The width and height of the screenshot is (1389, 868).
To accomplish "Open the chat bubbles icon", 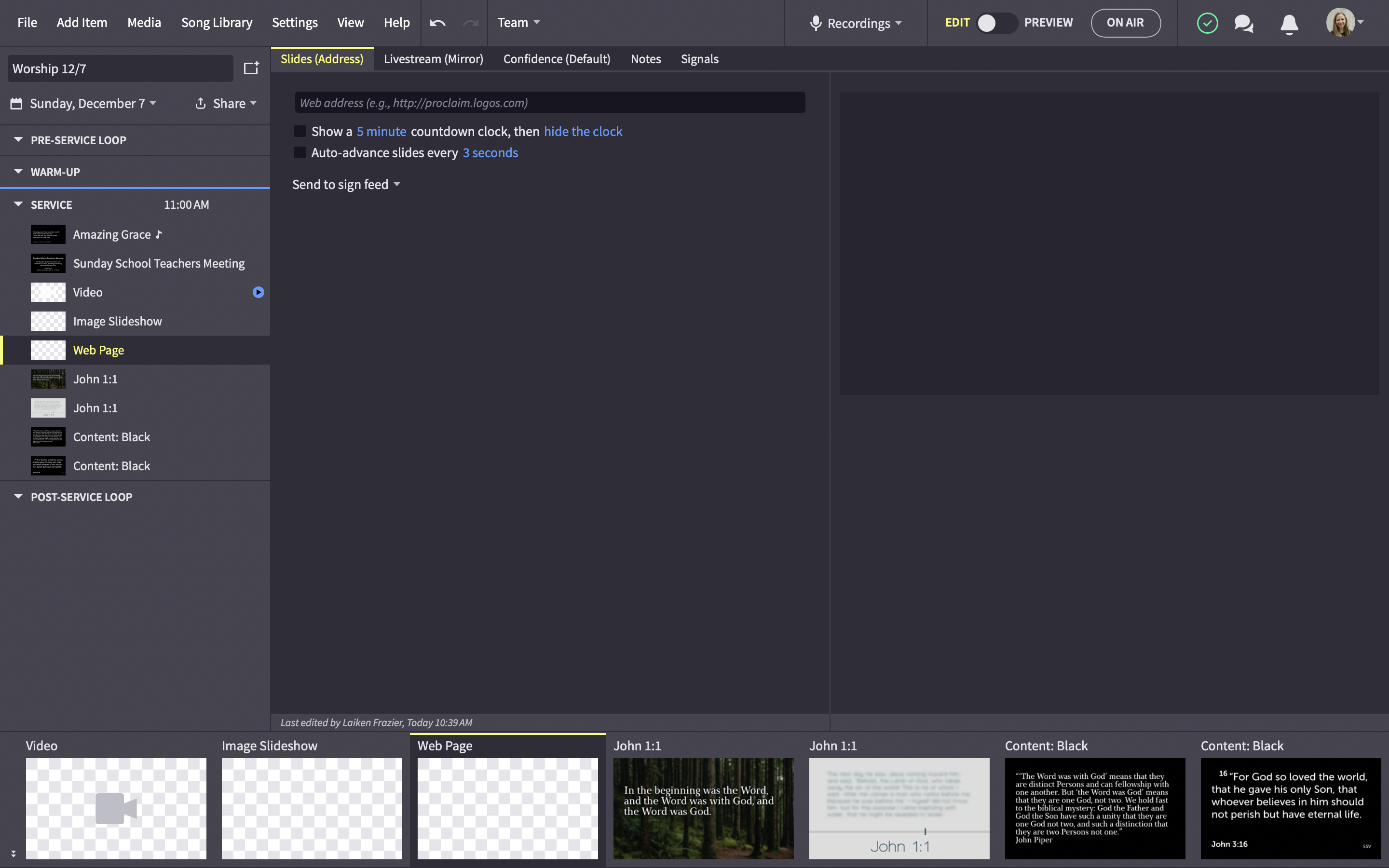I will (x=1244, y=23).
